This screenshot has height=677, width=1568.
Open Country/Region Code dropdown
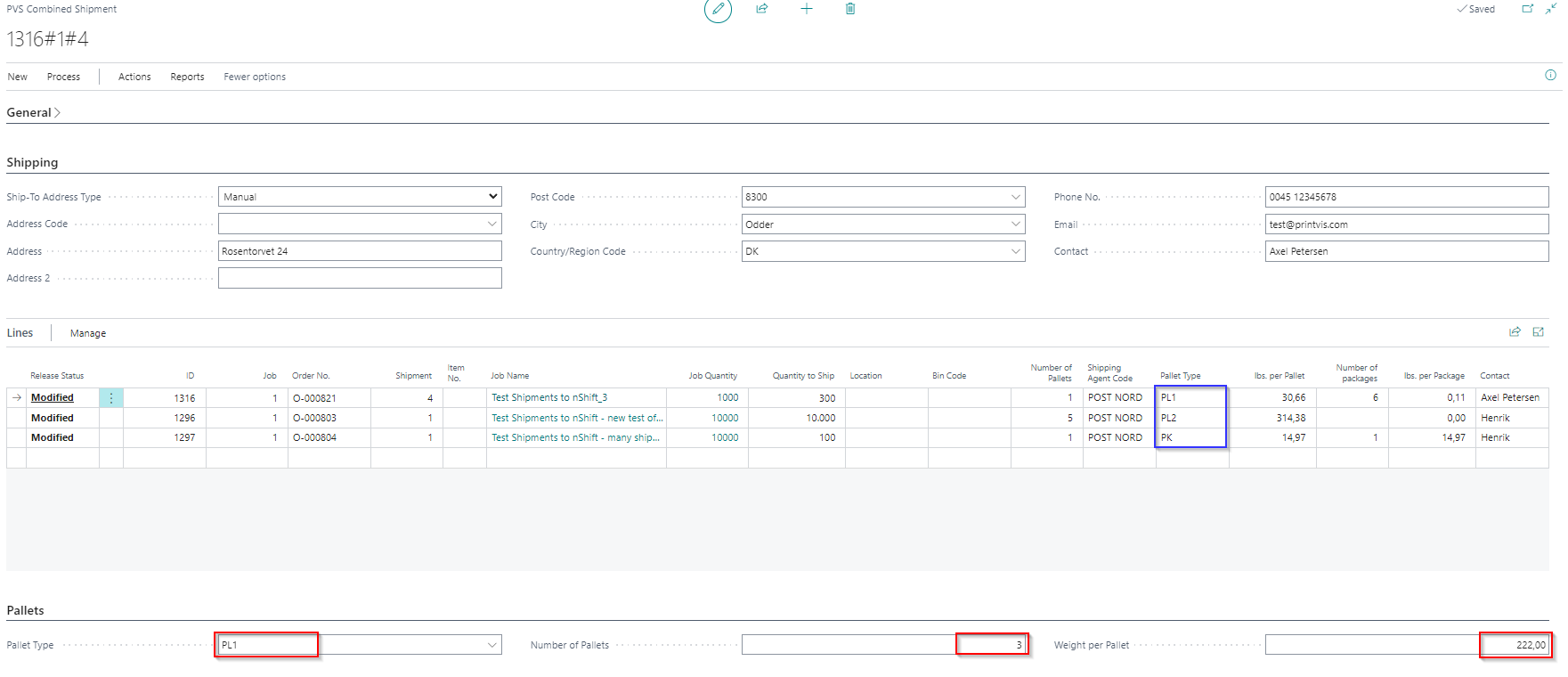point(1015,251)
